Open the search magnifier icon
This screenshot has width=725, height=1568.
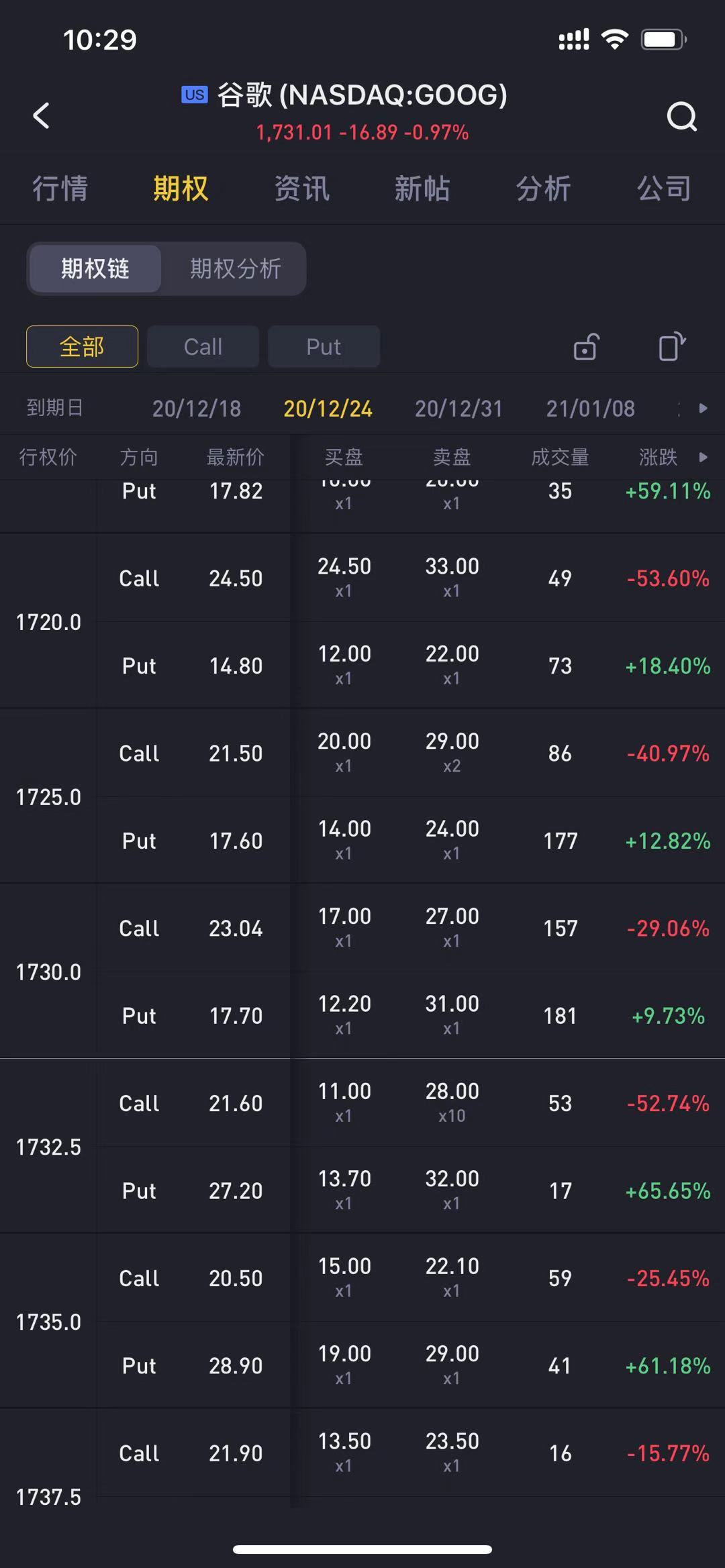tap(682, 116)
